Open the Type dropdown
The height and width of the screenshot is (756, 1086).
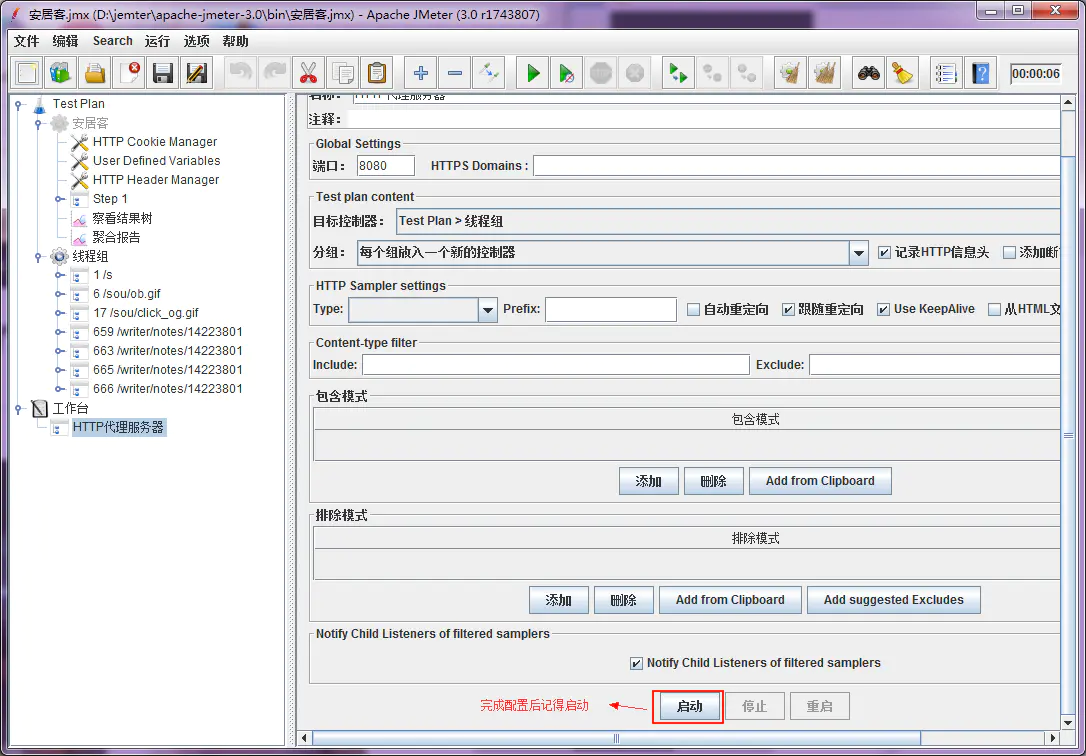(x=488, y=310)
